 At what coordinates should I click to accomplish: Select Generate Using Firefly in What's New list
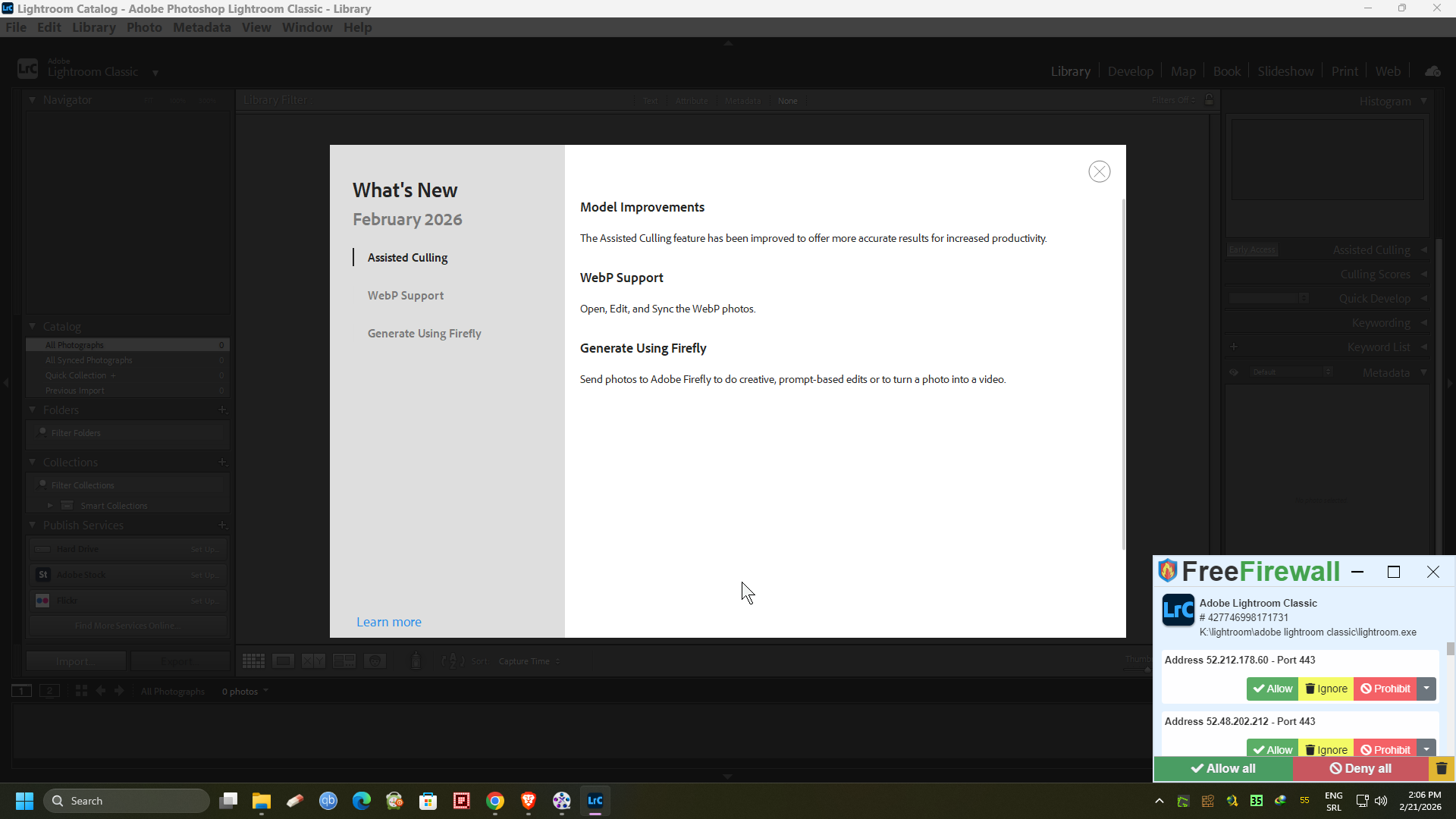425,334
